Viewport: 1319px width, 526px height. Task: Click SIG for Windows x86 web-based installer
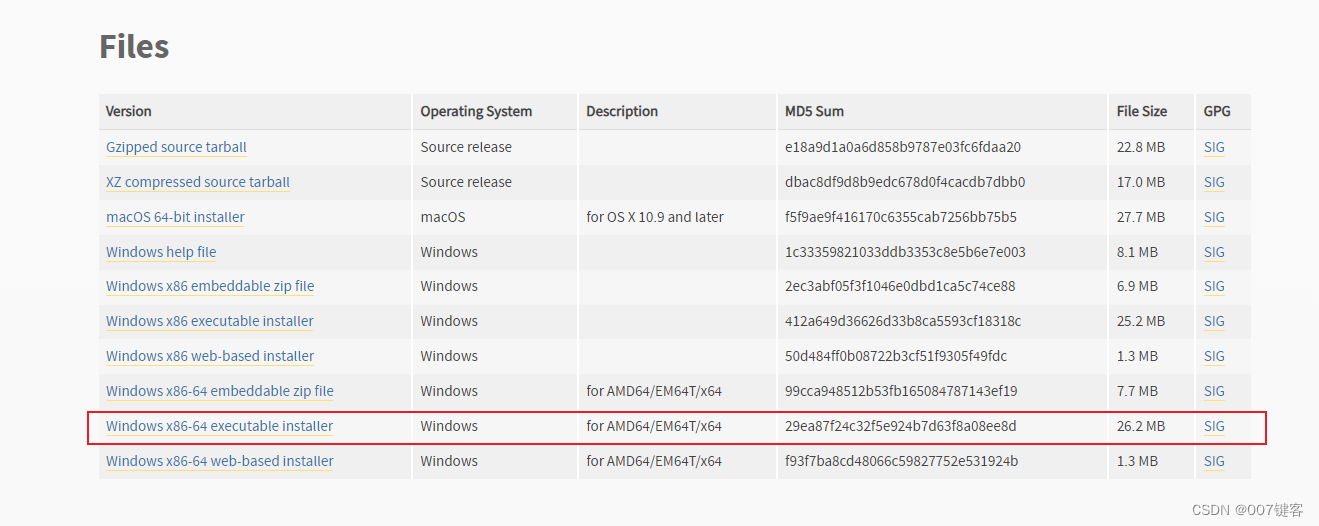pos(1214,356)
